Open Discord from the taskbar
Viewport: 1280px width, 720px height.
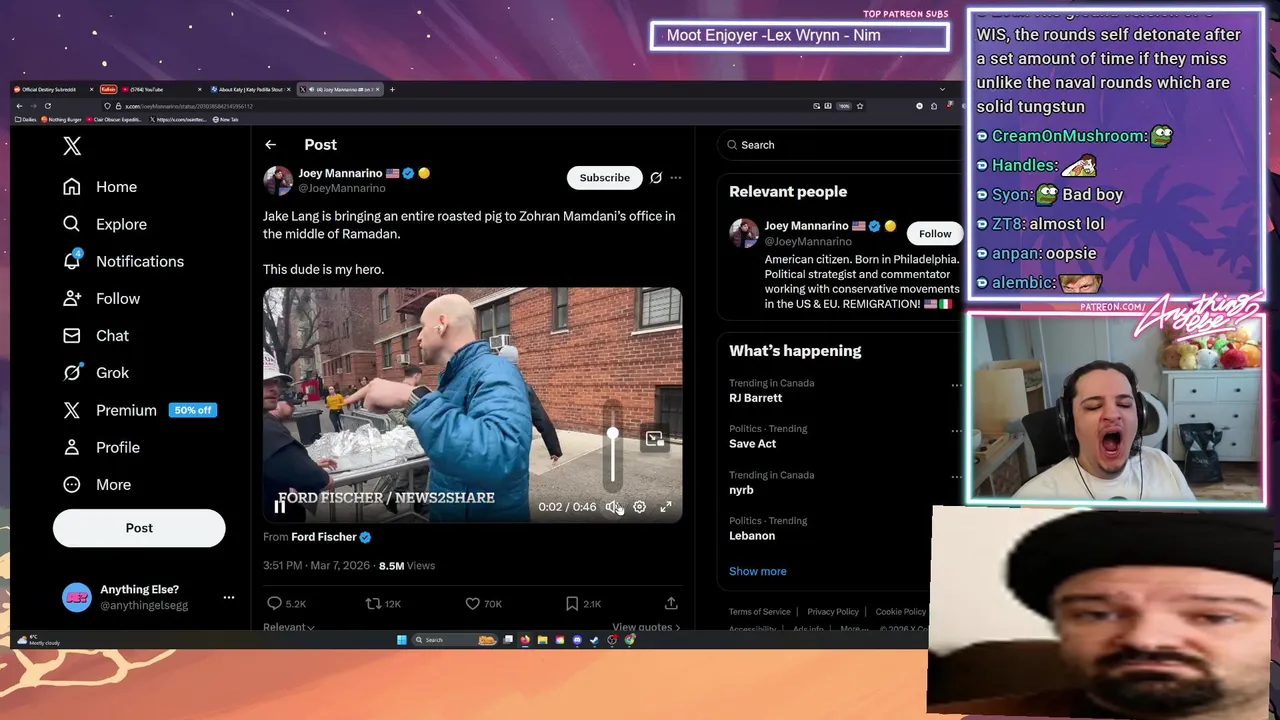coord(577,640)
